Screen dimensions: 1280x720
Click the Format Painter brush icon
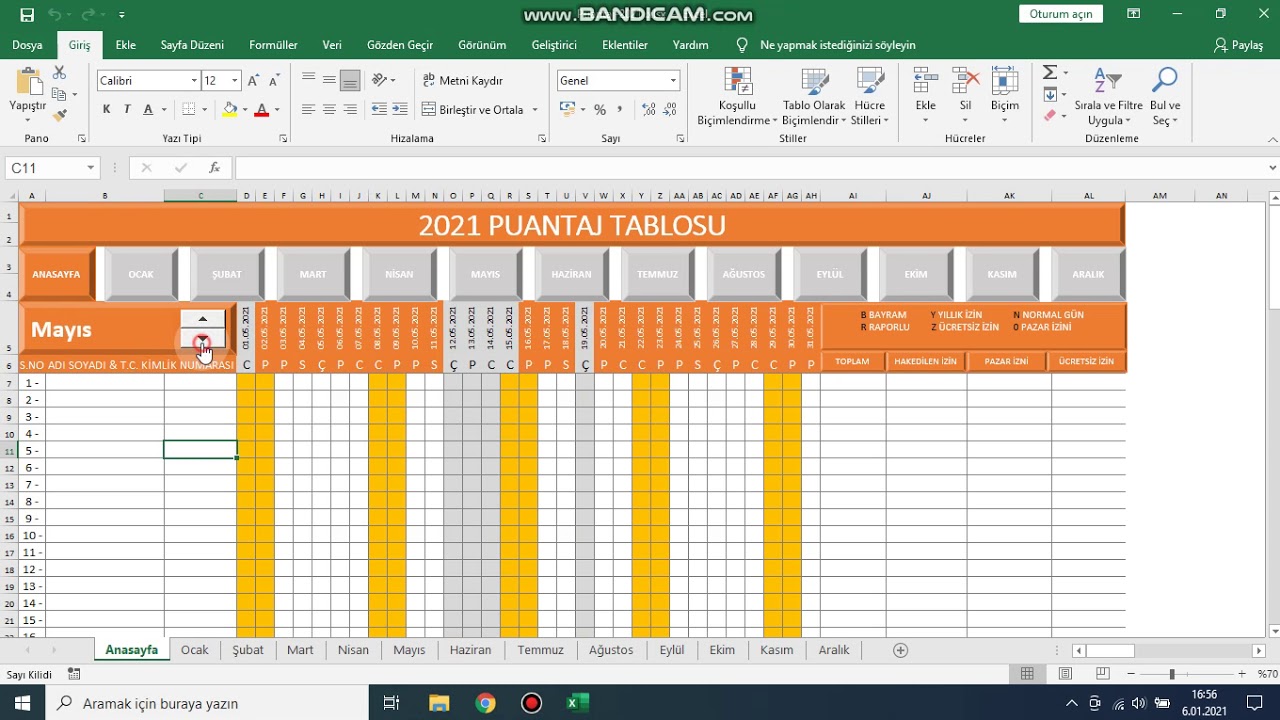pos(59,115)
